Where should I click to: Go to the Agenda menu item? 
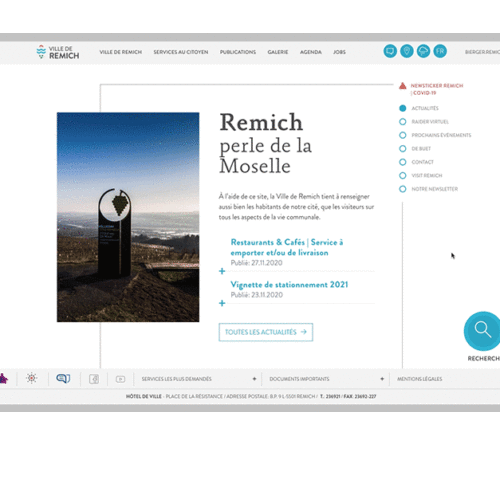pyautogui.click(x=311, y=52)
